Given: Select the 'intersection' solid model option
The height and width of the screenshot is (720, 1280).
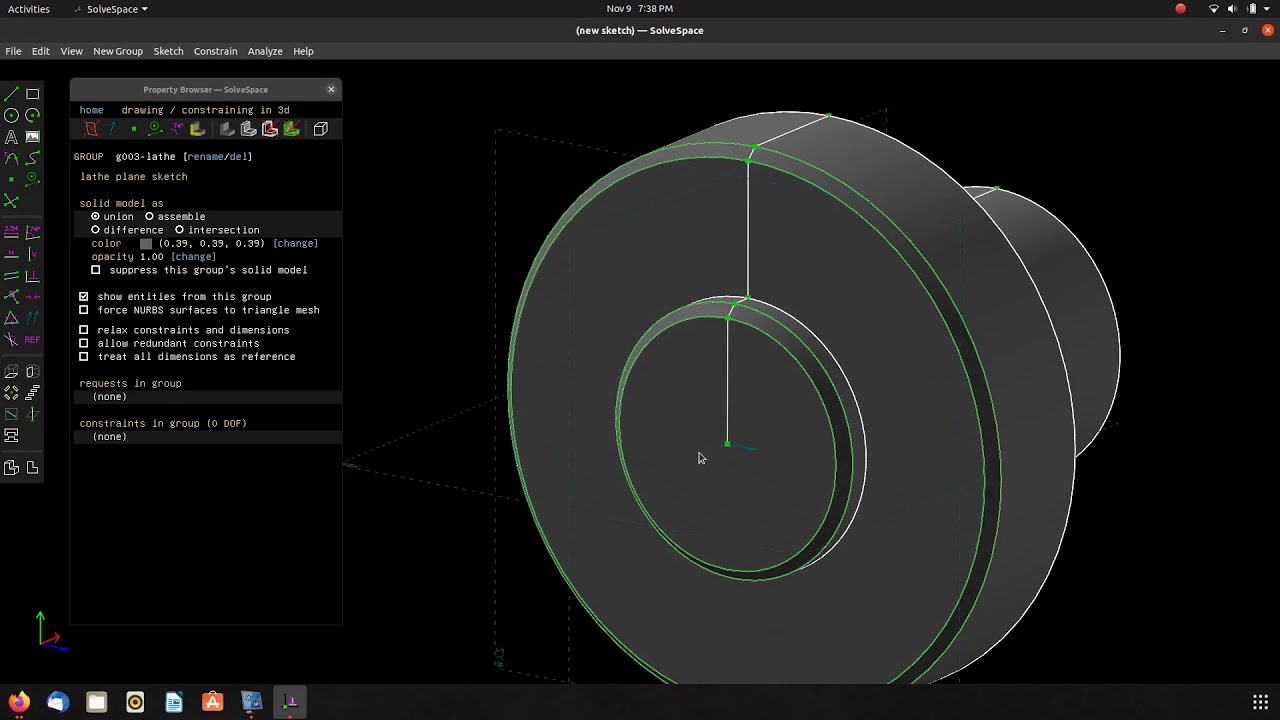Looking at the screenshot, I should point(180,230).
